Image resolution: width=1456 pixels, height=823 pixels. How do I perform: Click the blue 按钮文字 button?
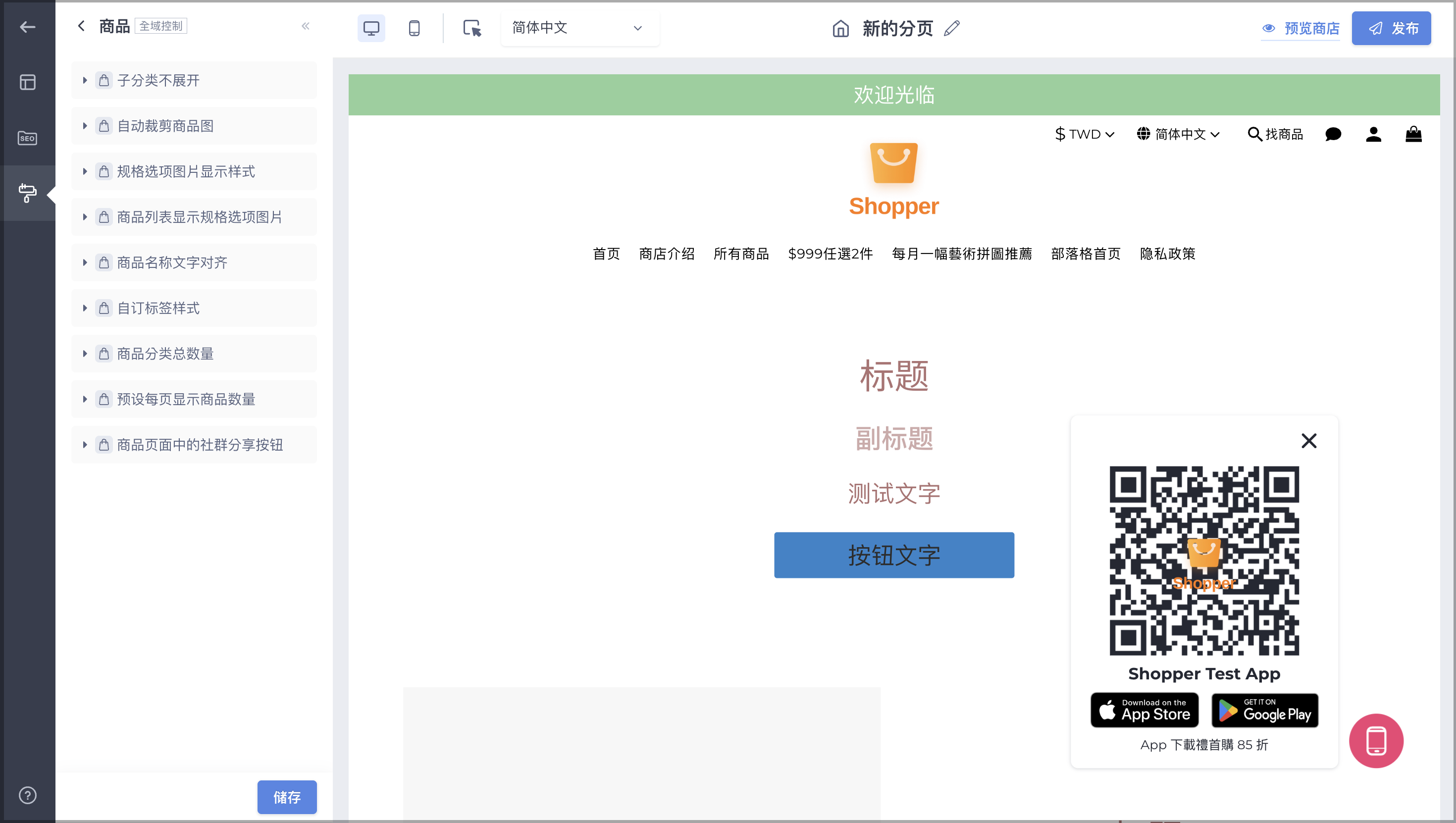[x=893, y=555]
